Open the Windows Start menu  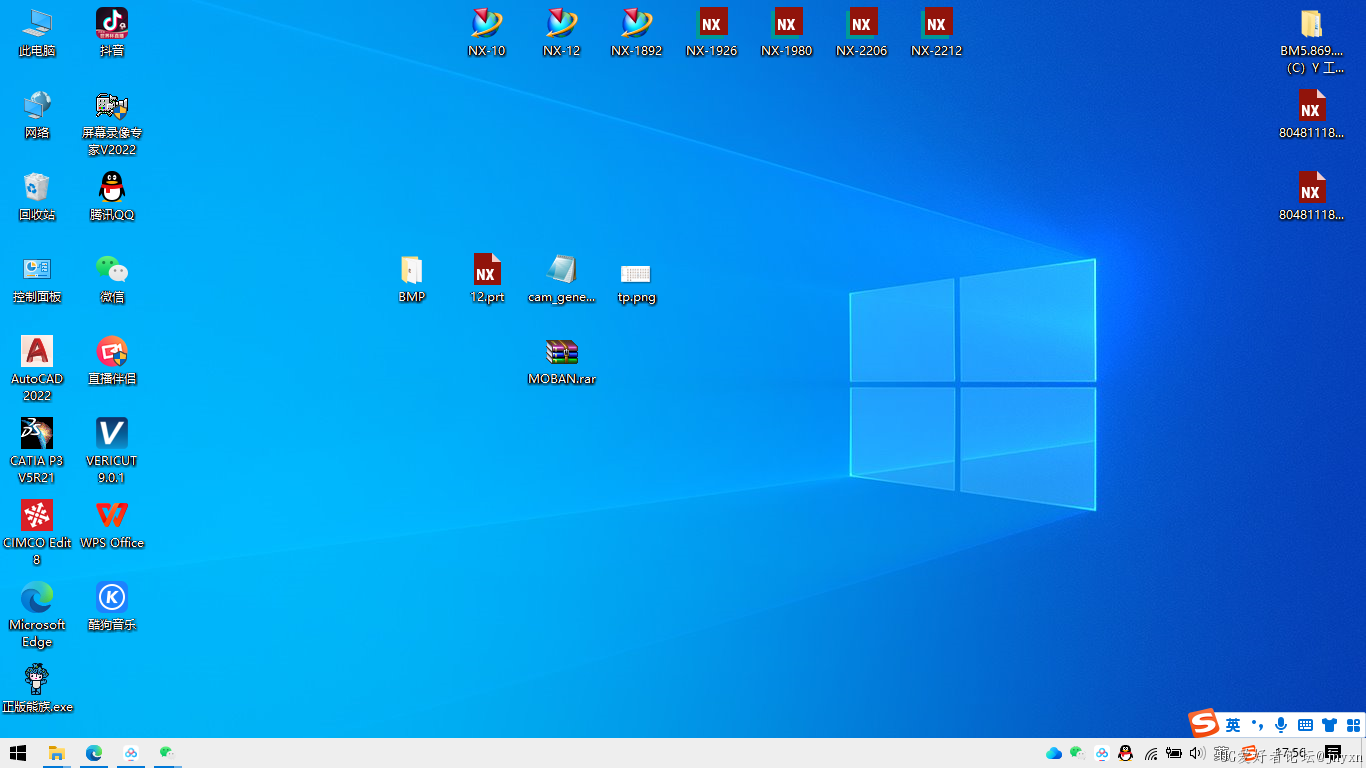pos(18,753)
